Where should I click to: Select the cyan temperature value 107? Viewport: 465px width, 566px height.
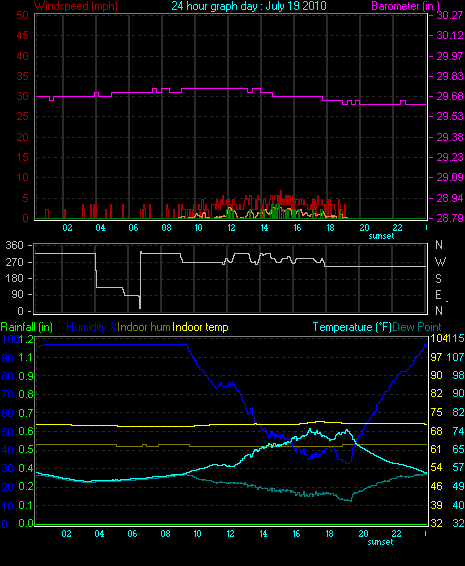tap(455, 357)
